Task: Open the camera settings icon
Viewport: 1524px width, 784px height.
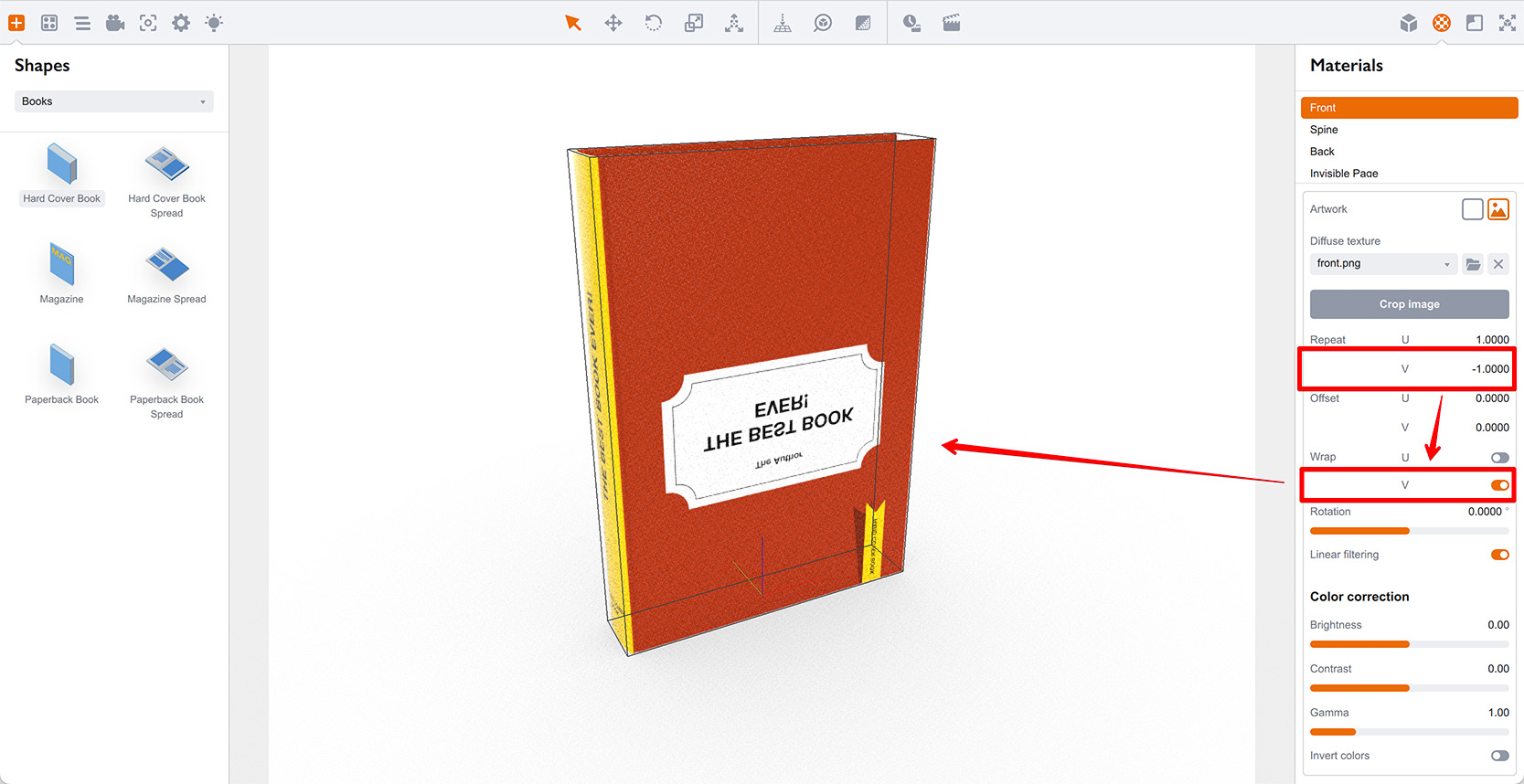Action: (x=115, y=23)
